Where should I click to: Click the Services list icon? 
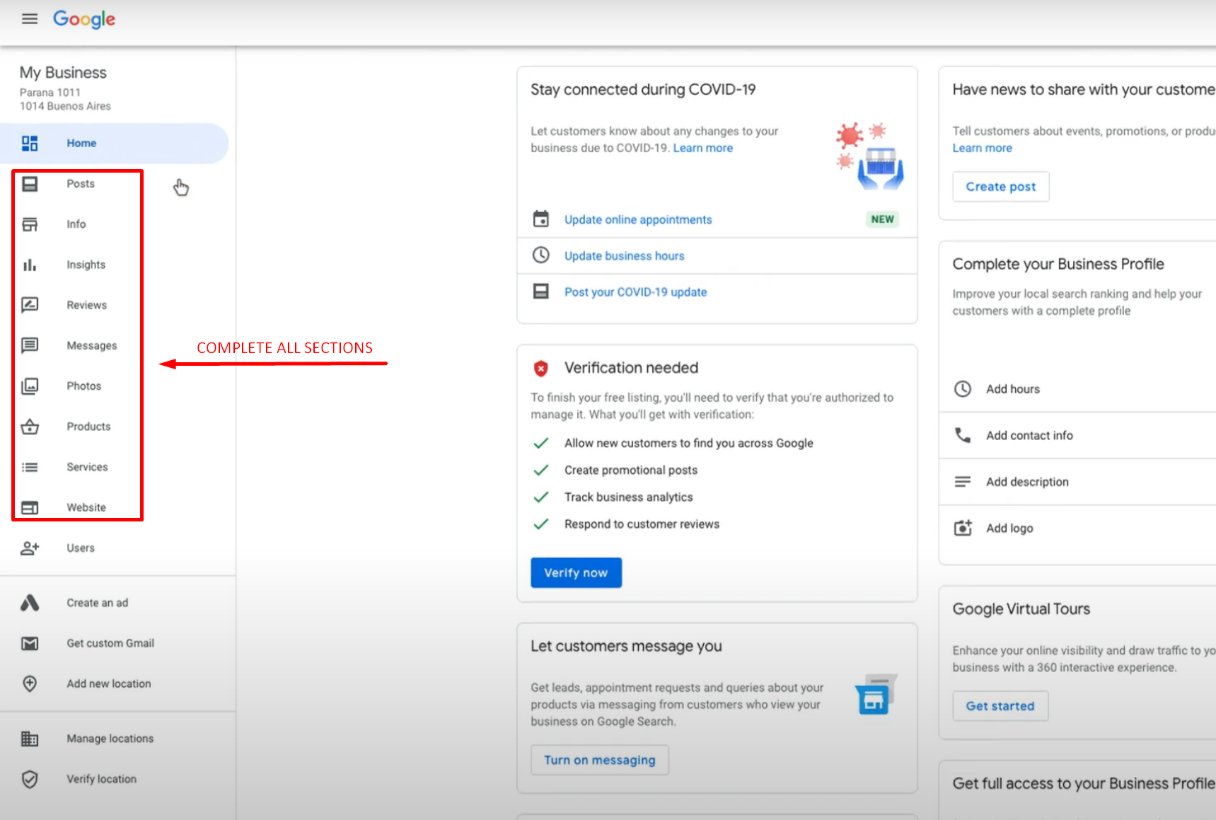30,467
